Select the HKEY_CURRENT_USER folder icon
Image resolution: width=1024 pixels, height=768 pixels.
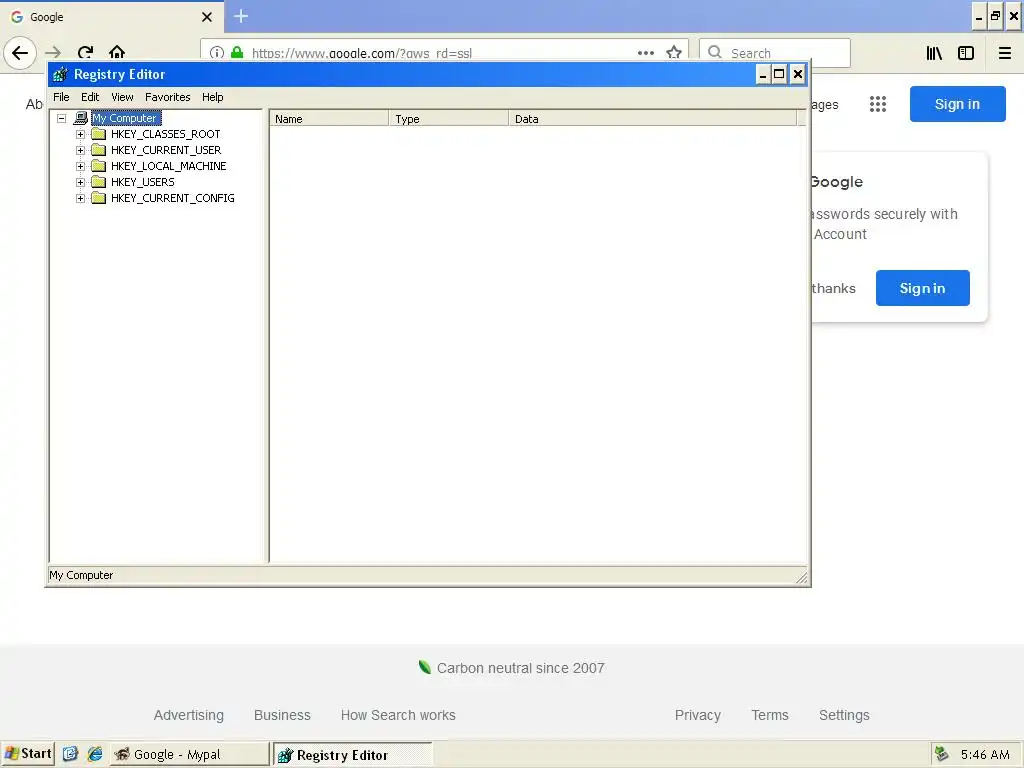(99, 150)
